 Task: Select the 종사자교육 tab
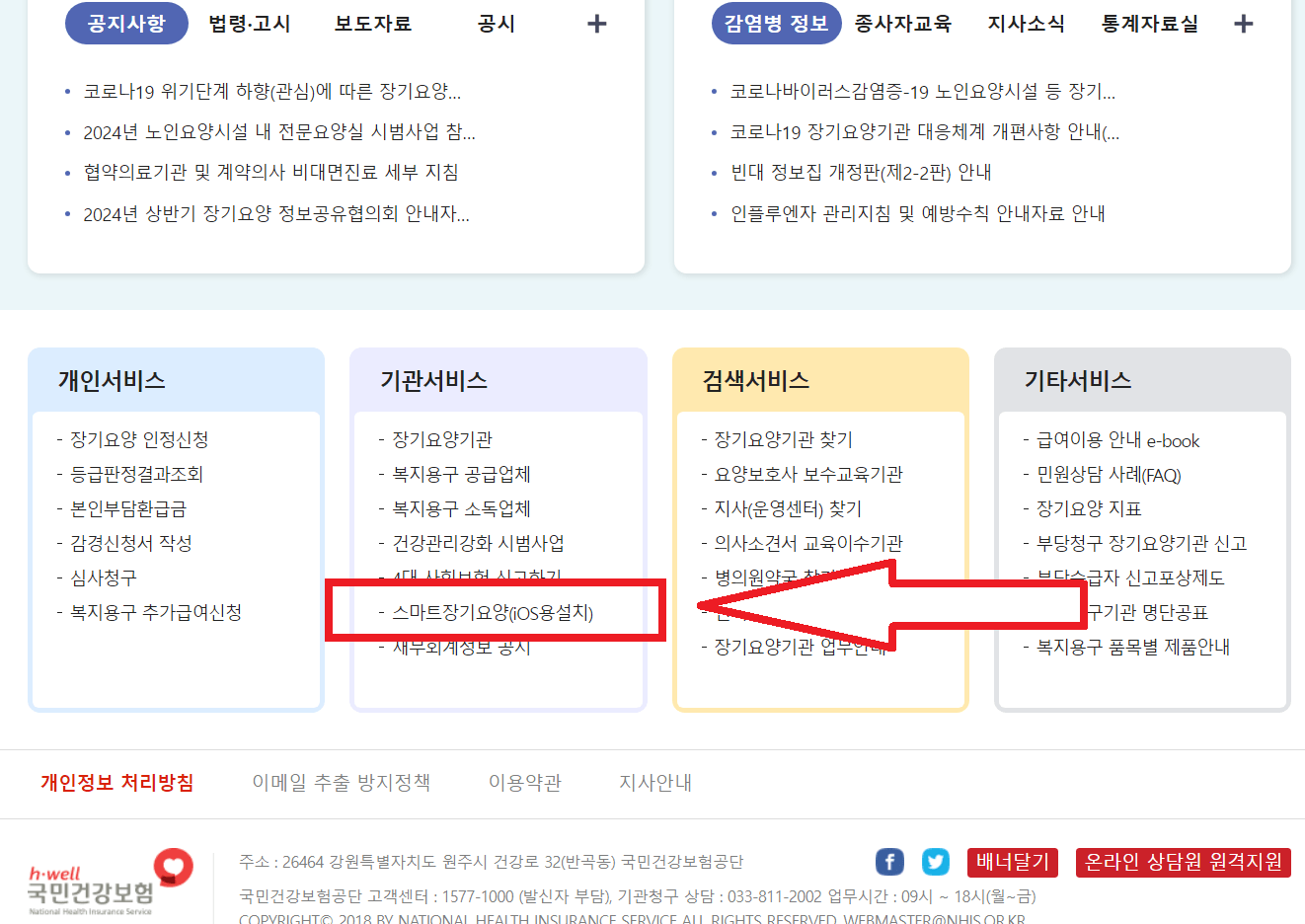coord(901,23)
